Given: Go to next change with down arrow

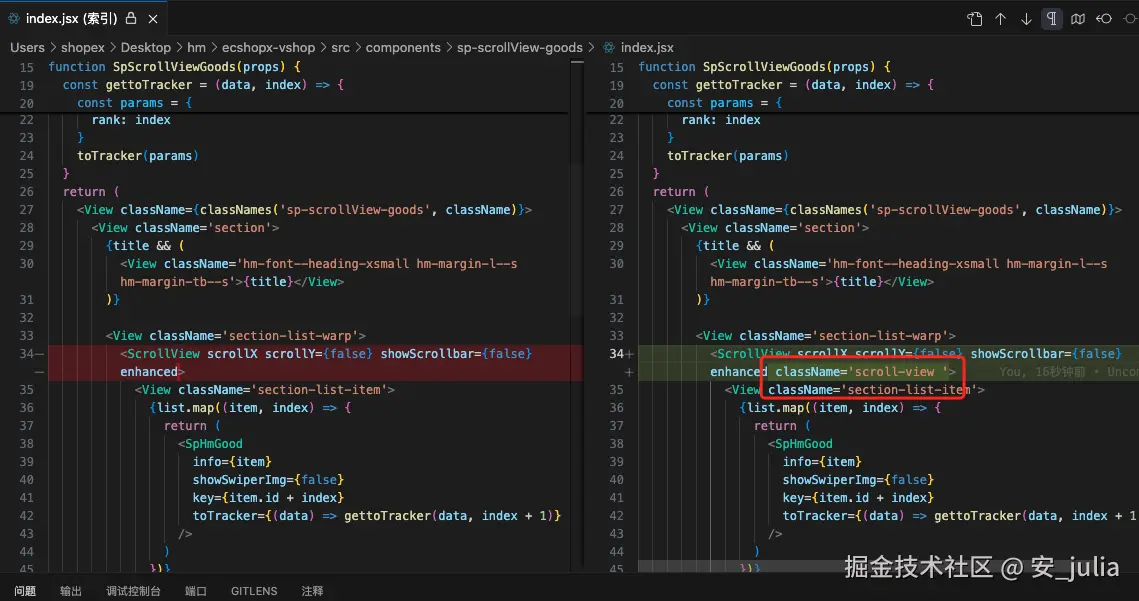Looking at the screenshot, I should pyautogui.click(x=1026, y=19).
